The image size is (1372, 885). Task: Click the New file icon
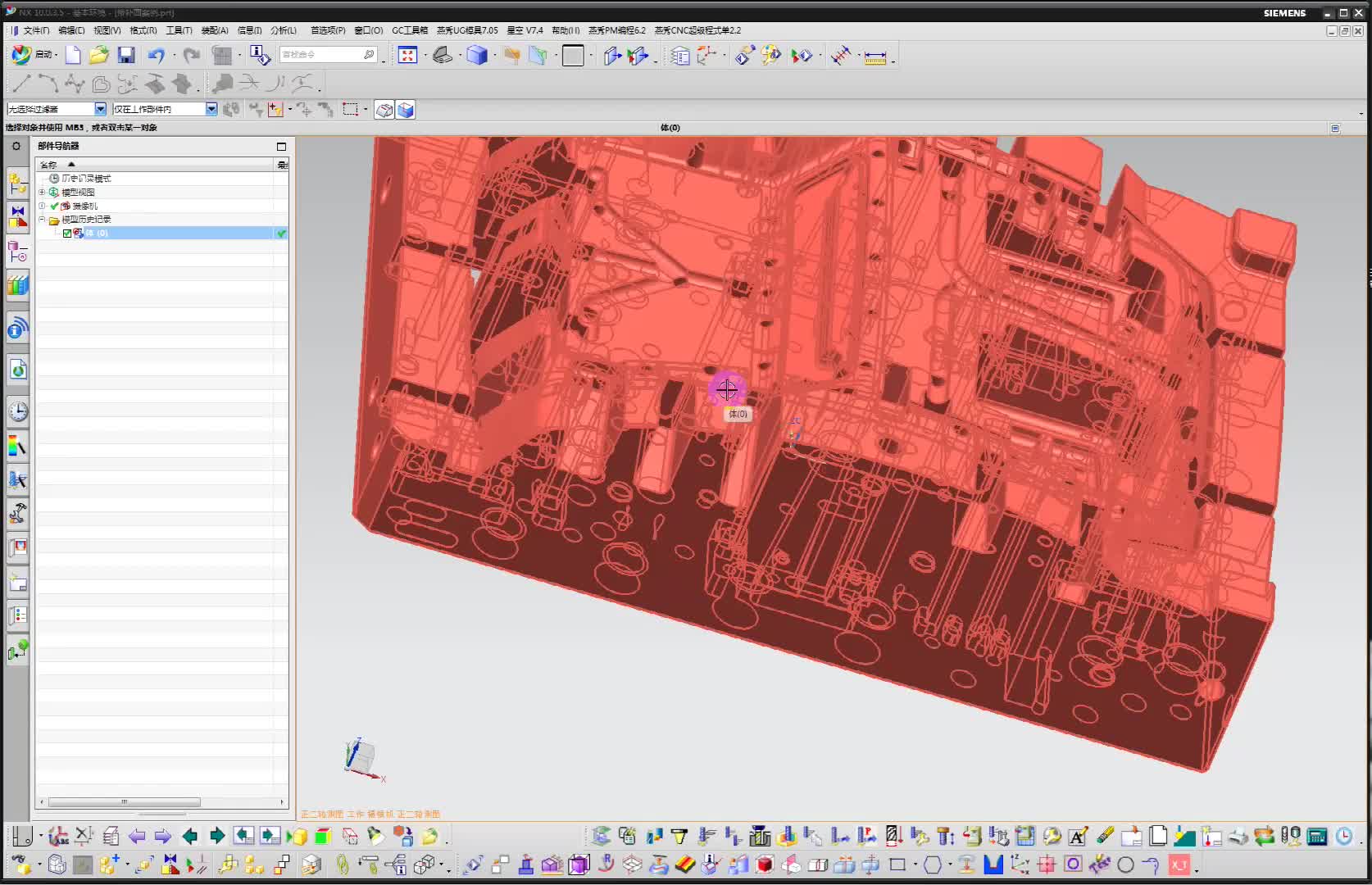click(73, 55)
